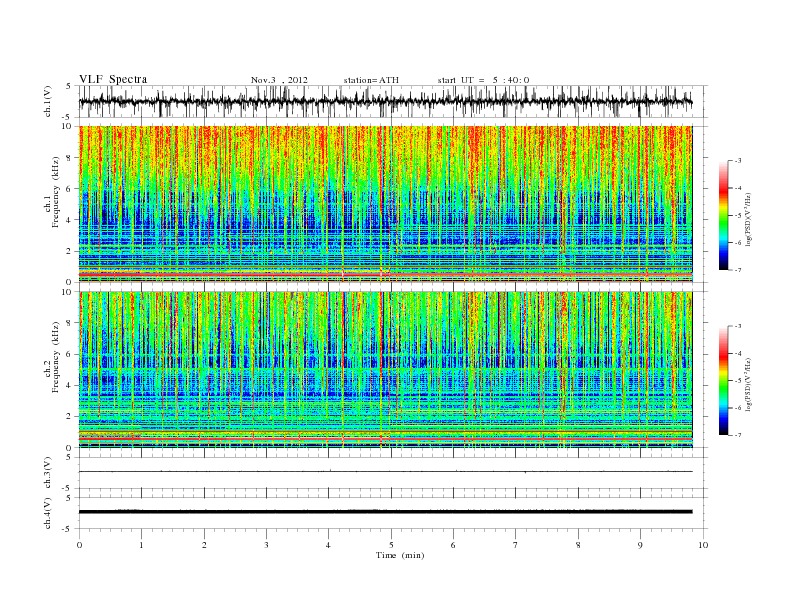Click the 0 tick label on Time axis

(79, 545)
